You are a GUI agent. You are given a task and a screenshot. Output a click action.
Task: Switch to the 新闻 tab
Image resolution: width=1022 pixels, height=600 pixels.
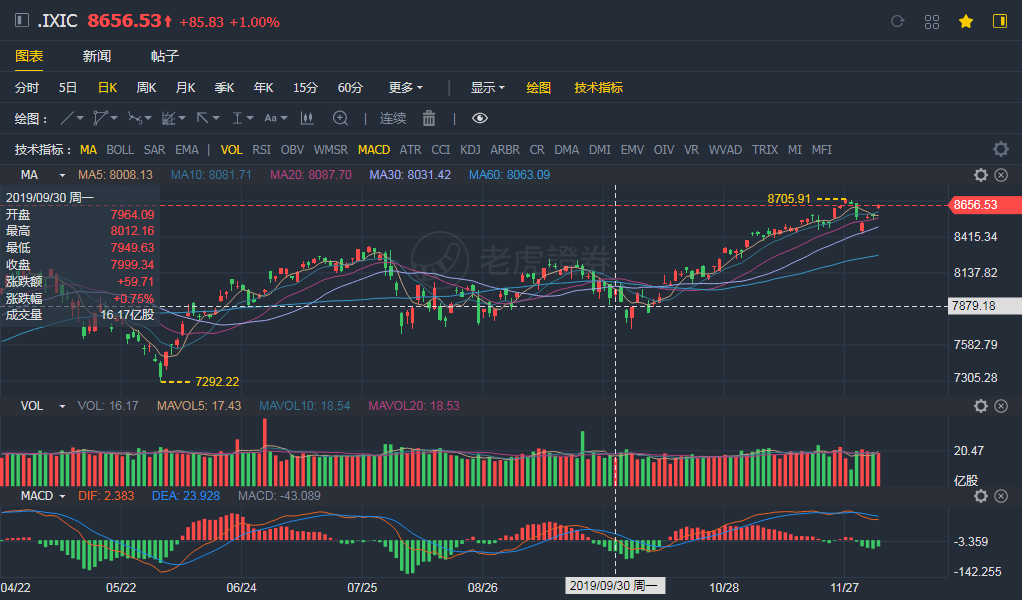tap(97, 56)
